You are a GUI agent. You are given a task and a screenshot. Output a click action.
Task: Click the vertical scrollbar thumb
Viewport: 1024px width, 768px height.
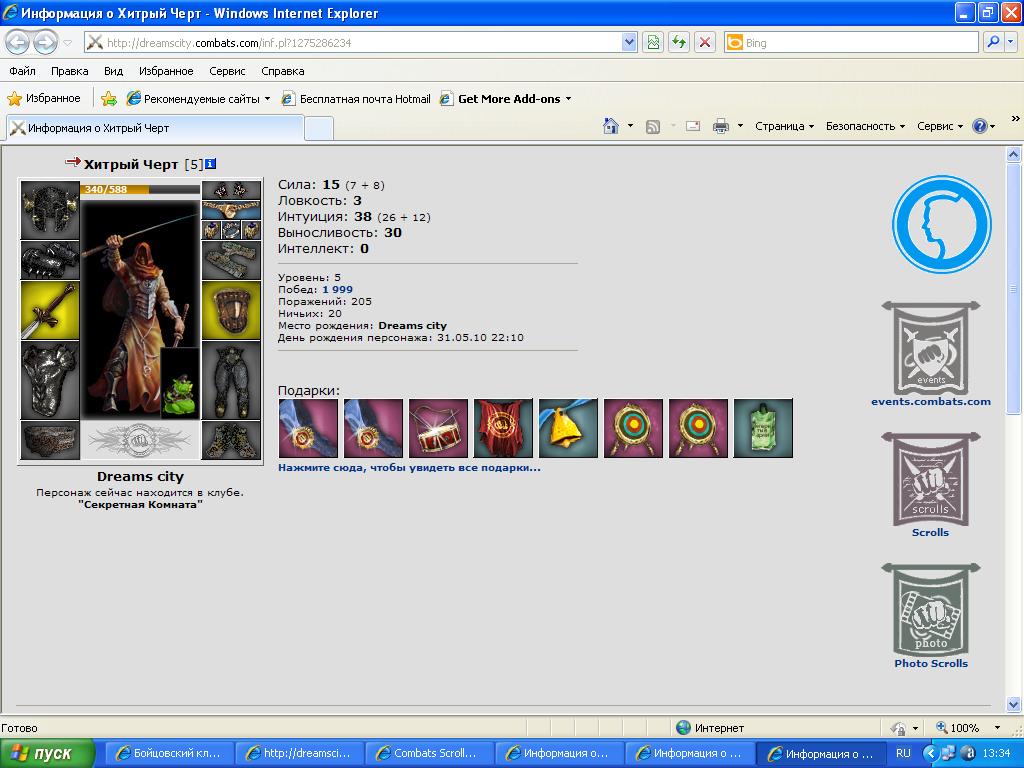click(x=1013, y=289)
